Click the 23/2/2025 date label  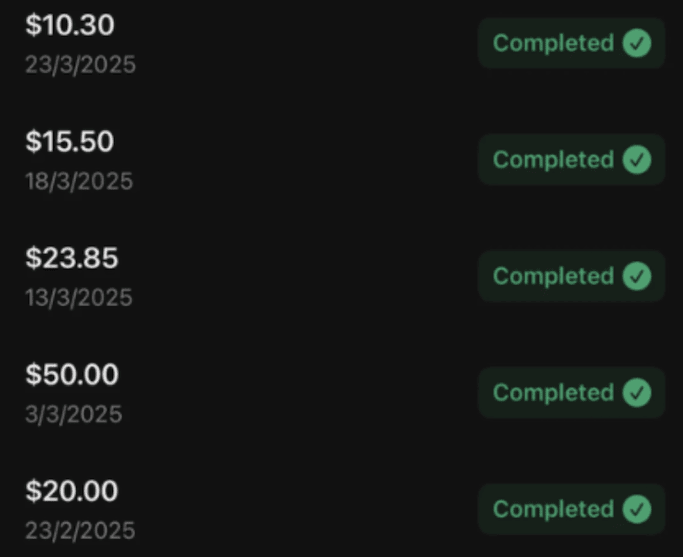pyautogui.click(x=80, y=530)
